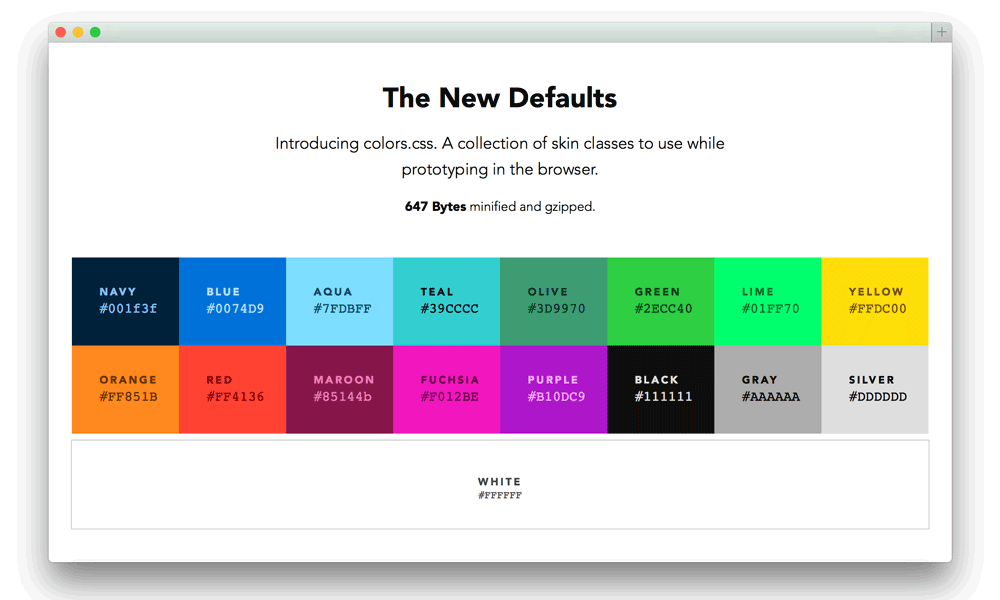
Task: Click the GREEN #2ECC40 swatch
Action: [660, 300]
